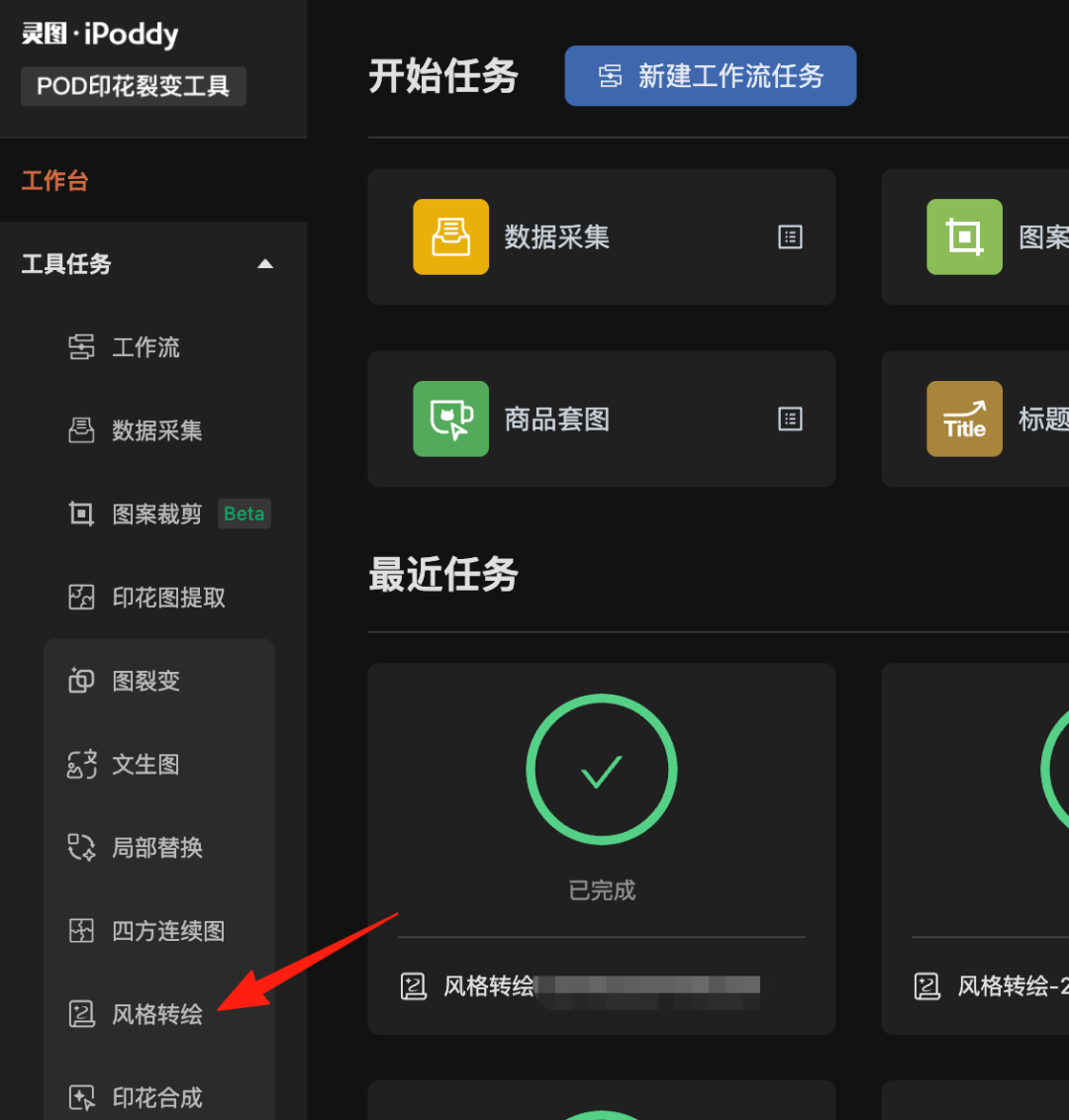The width and height of the screenshot is (1069, 1120).
Task: Click the 灵图·iPoddy logo
Action: tap(100, 34)
